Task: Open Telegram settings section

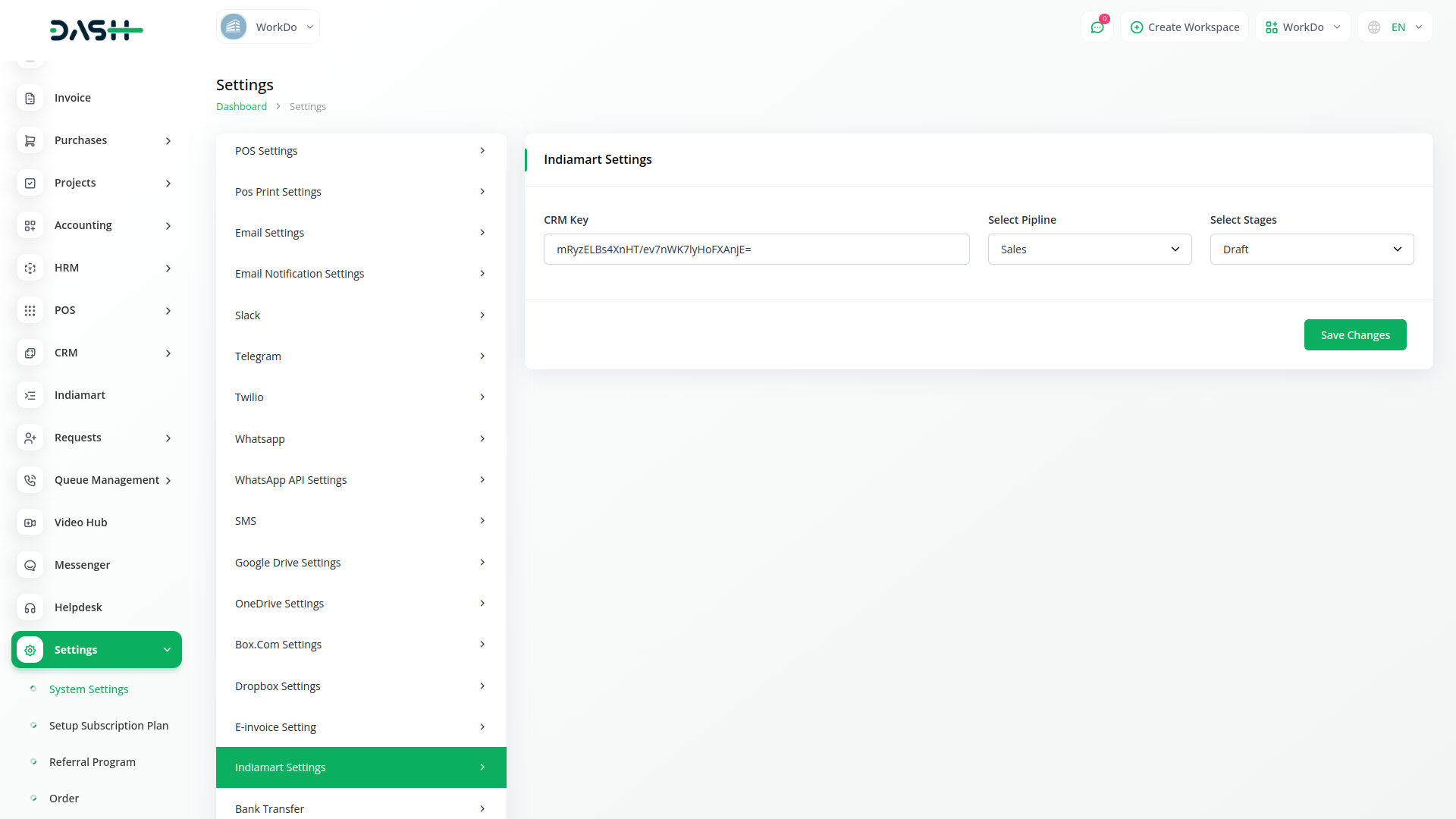Action: (360, 356)
